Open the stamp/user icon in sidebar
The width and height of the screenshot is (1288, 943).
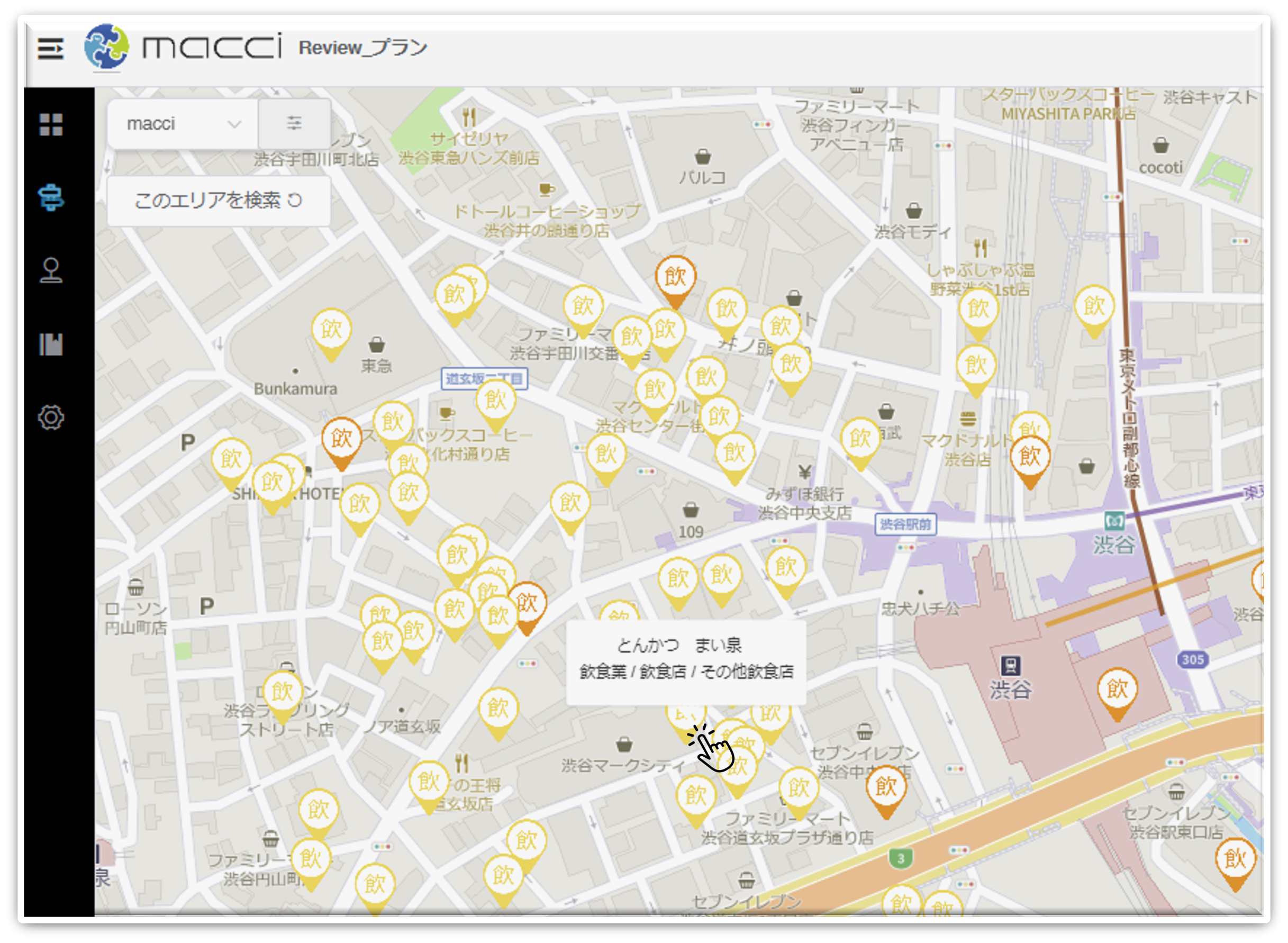51,270
